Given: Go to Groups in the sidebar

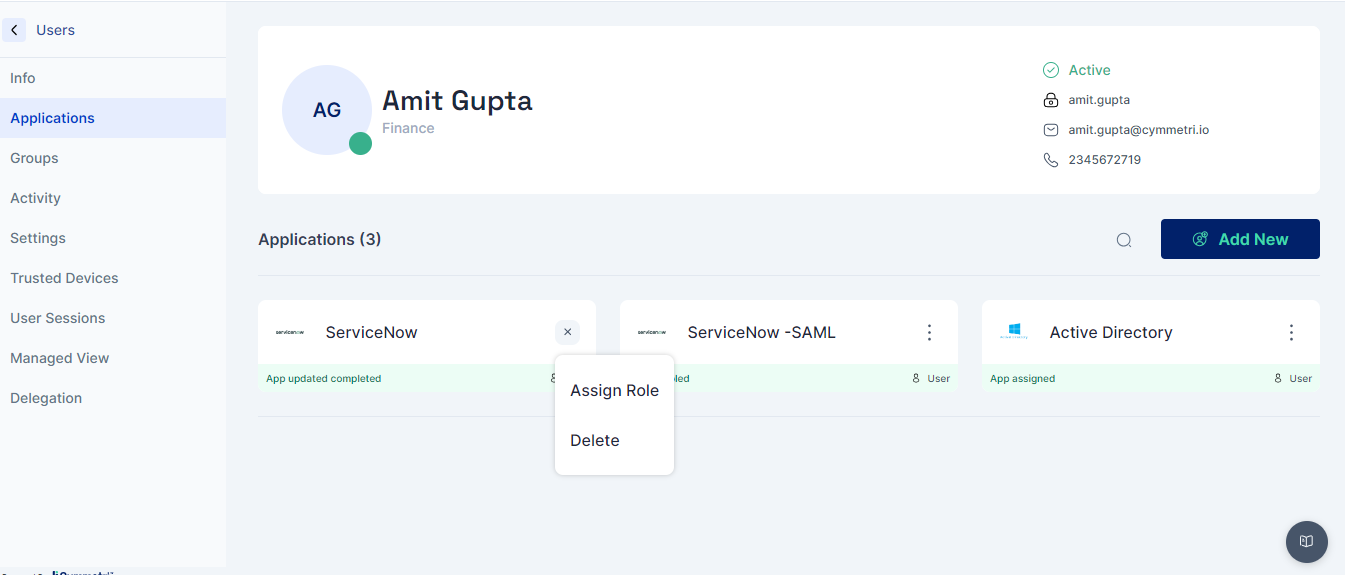Looking at the screenshot, I should [x=34, y=158].
